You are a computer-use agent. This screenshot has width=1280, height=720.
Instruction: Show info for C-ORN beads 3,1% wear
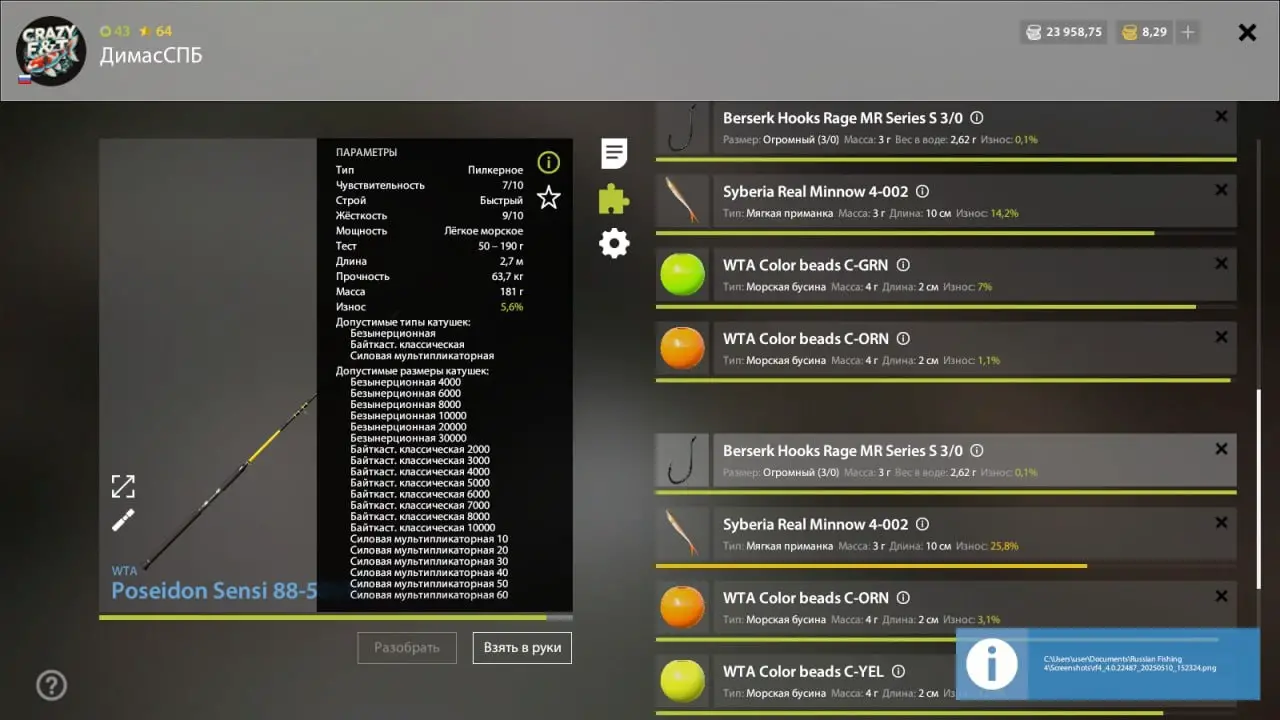[x=903, y=598]
